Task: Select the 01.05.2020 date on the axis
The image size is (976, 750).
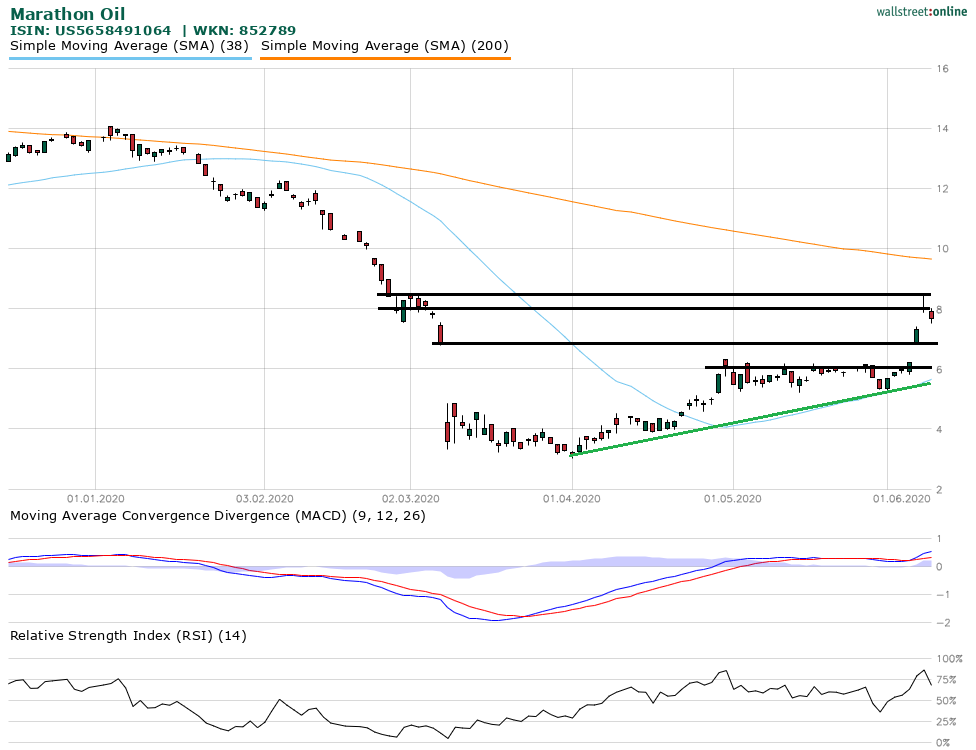Action: coord(733,498)
